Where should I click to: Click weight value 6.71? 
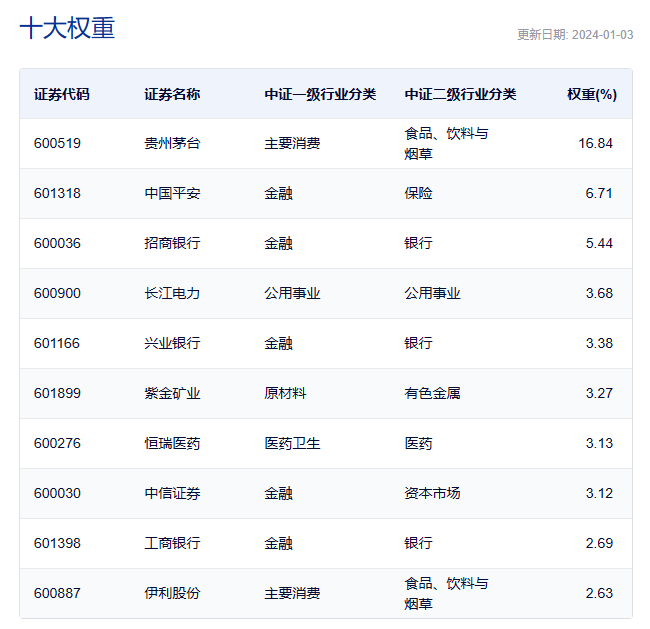click(599, 193)
